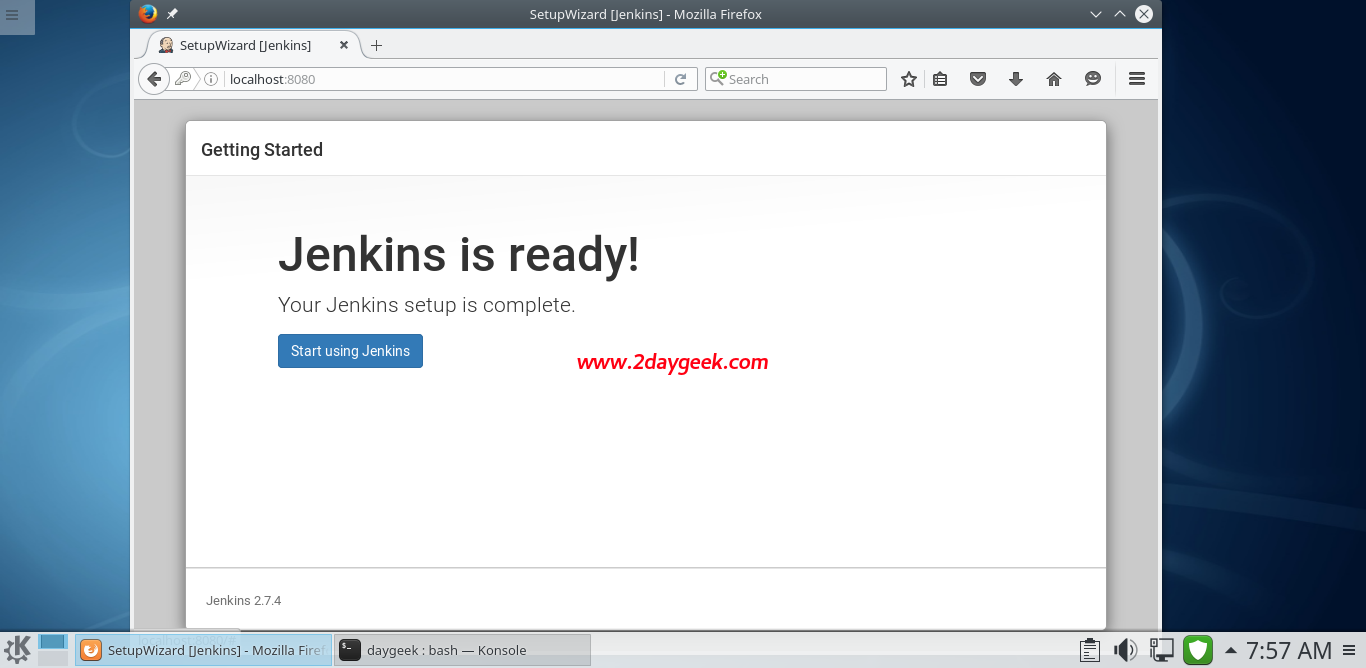Click the 7:57 AM clock
This screenshot has width=1366, height=668.
click(1288, 651)
